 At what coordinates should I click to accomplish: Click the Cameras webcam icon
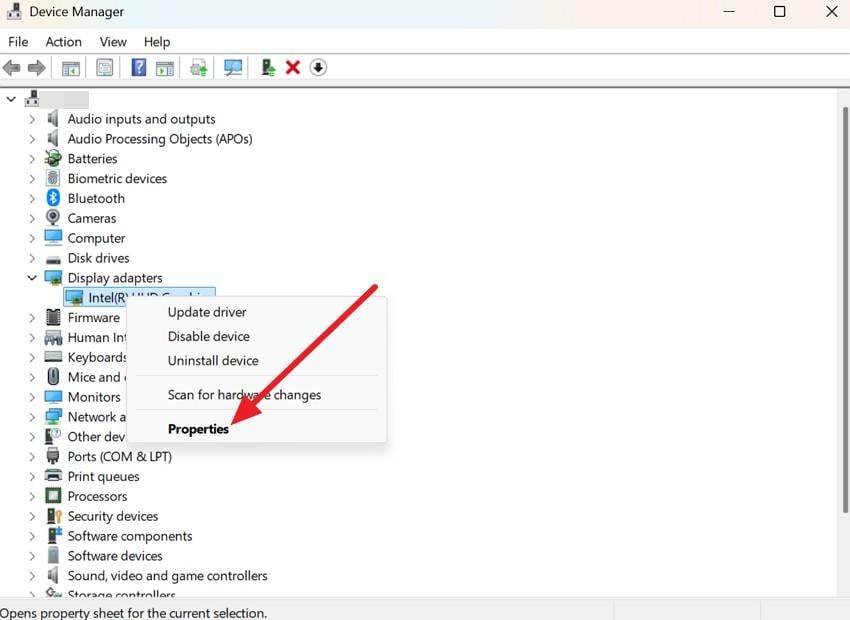pyautogui.click(x=53, y=218)
